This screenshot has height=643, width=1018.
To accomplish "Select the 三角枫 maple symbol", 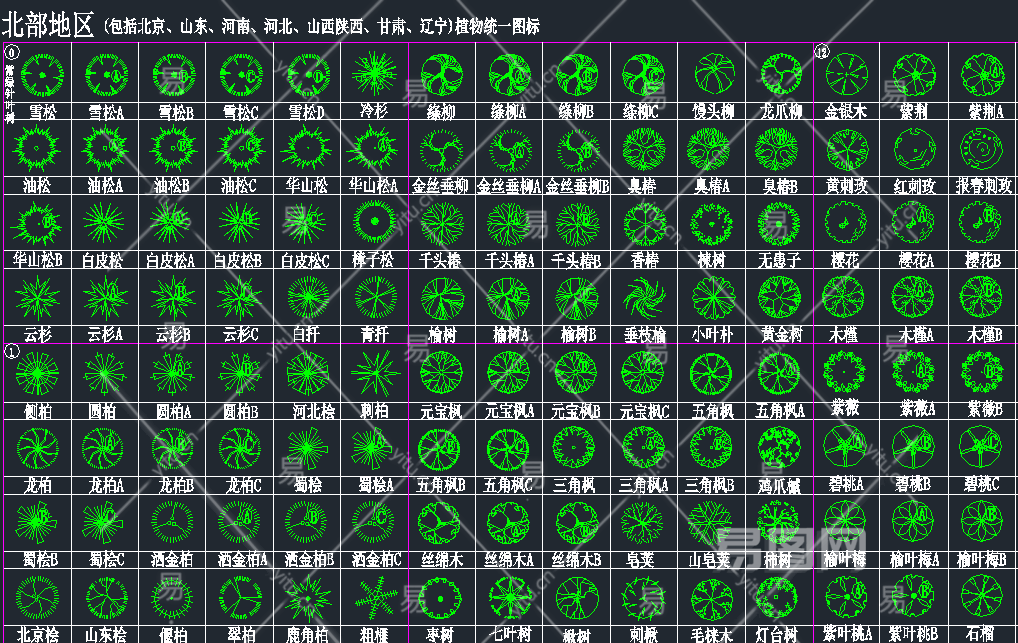I will click(574, 448).
